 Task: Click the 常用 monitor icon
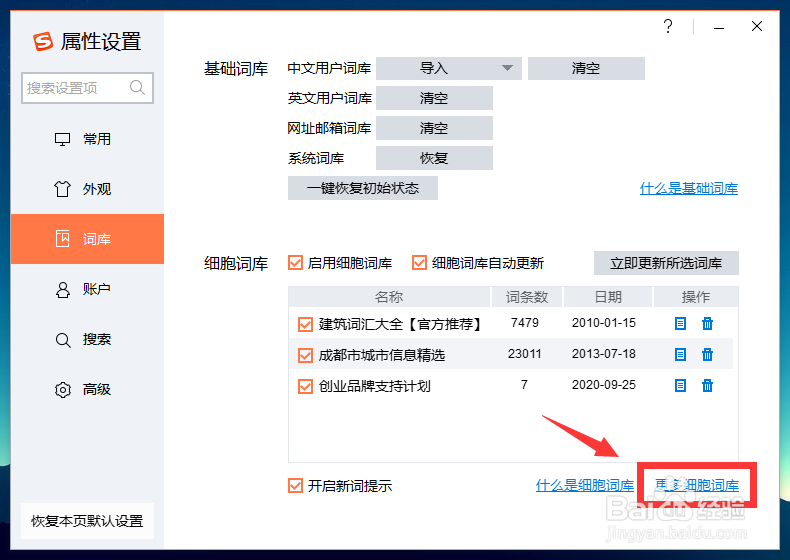(x=62, y=139)
